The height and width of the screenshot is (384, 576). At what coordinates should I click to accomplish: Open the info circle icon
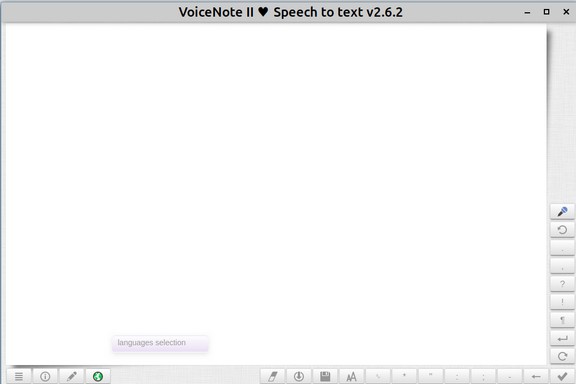coord(45,376)
